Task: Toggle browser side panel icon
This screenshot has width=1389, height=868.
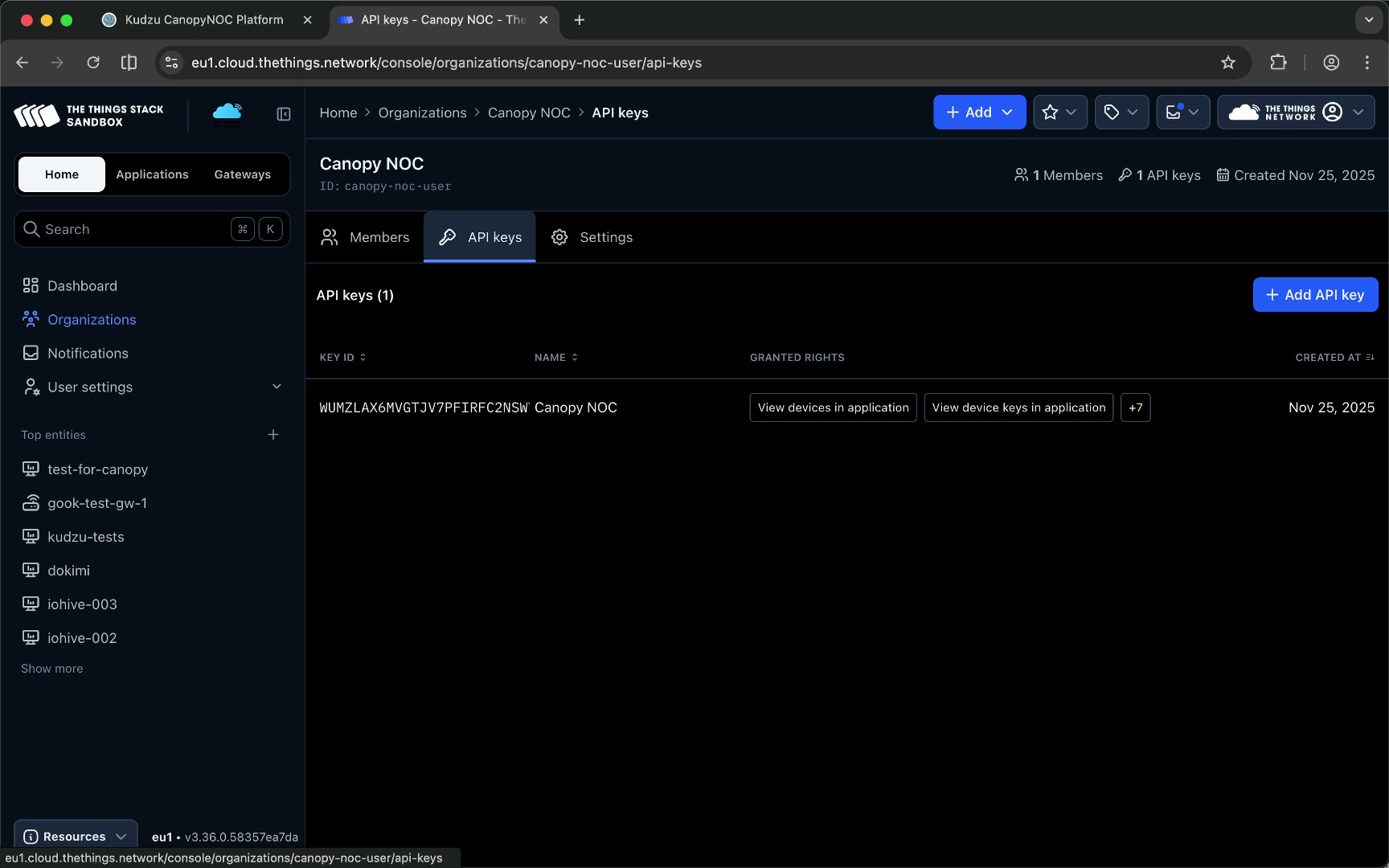Action: 129,63
